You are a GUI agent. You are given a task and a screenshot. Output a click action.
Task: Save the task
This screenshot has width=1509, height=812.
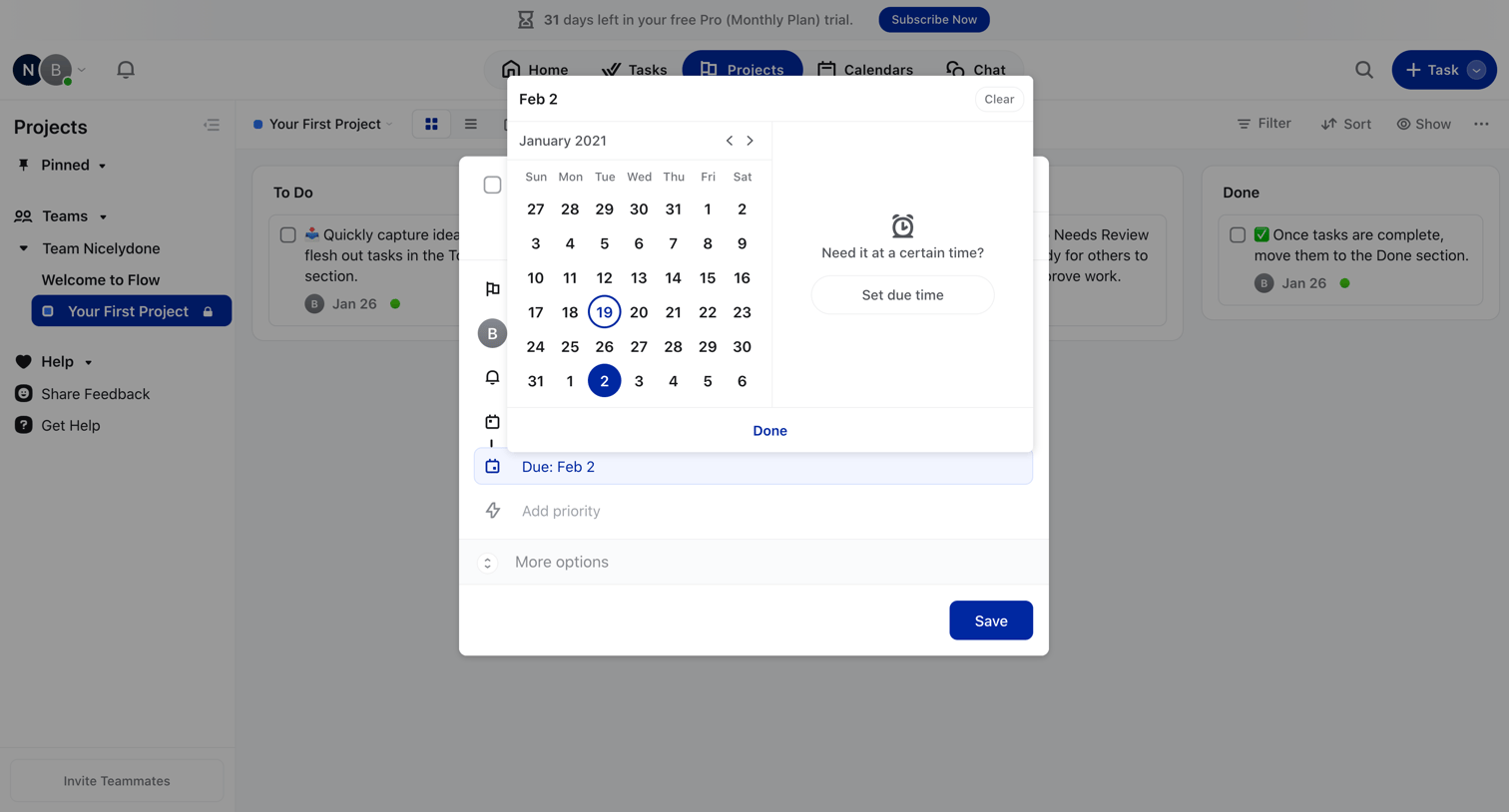[991, 620]
